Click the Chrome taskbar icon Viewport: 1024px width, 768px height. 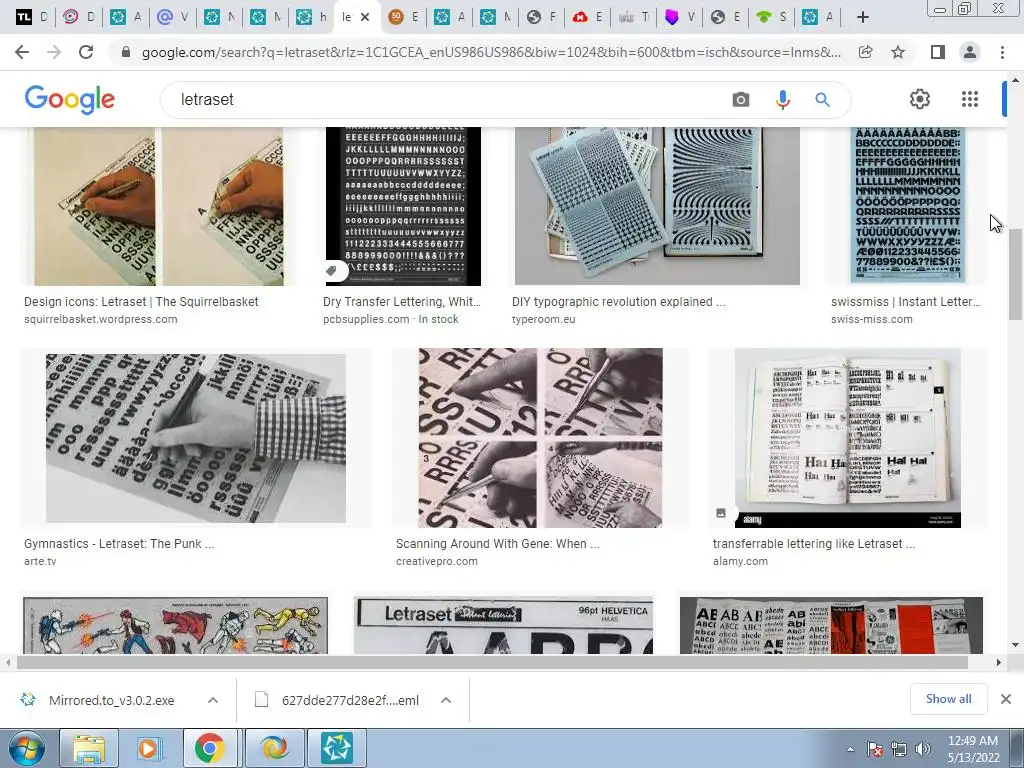tap(210, 748)
